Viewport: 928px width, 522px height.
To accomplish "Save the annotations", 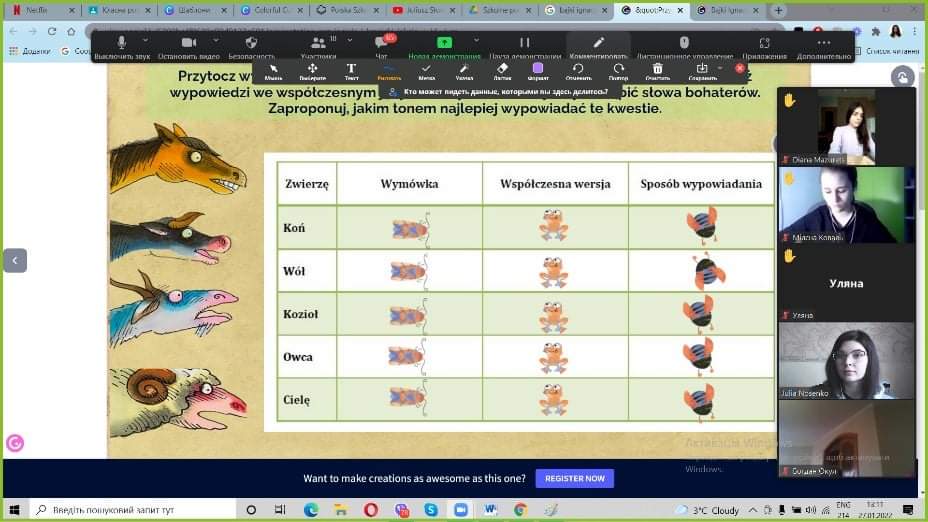I will [702, 72].
